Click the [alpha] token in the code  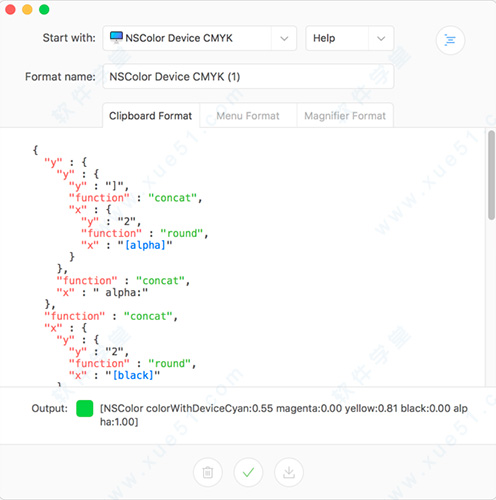pos(145,245)
